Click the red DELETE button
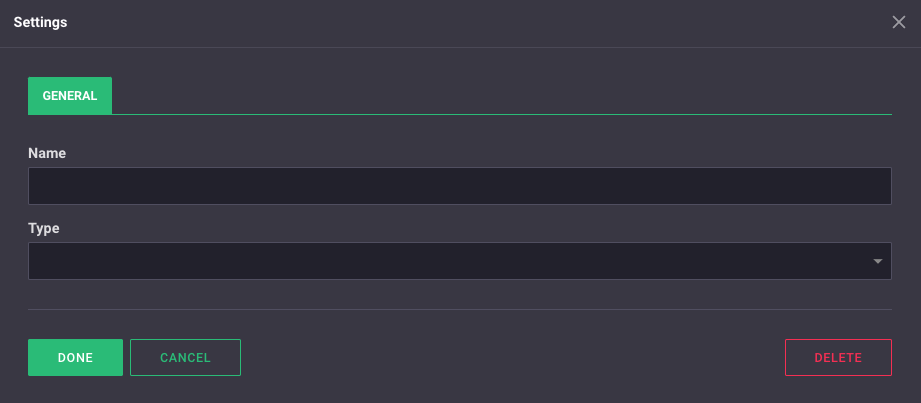This screenshot has height=403, width=921. point(838,358)
